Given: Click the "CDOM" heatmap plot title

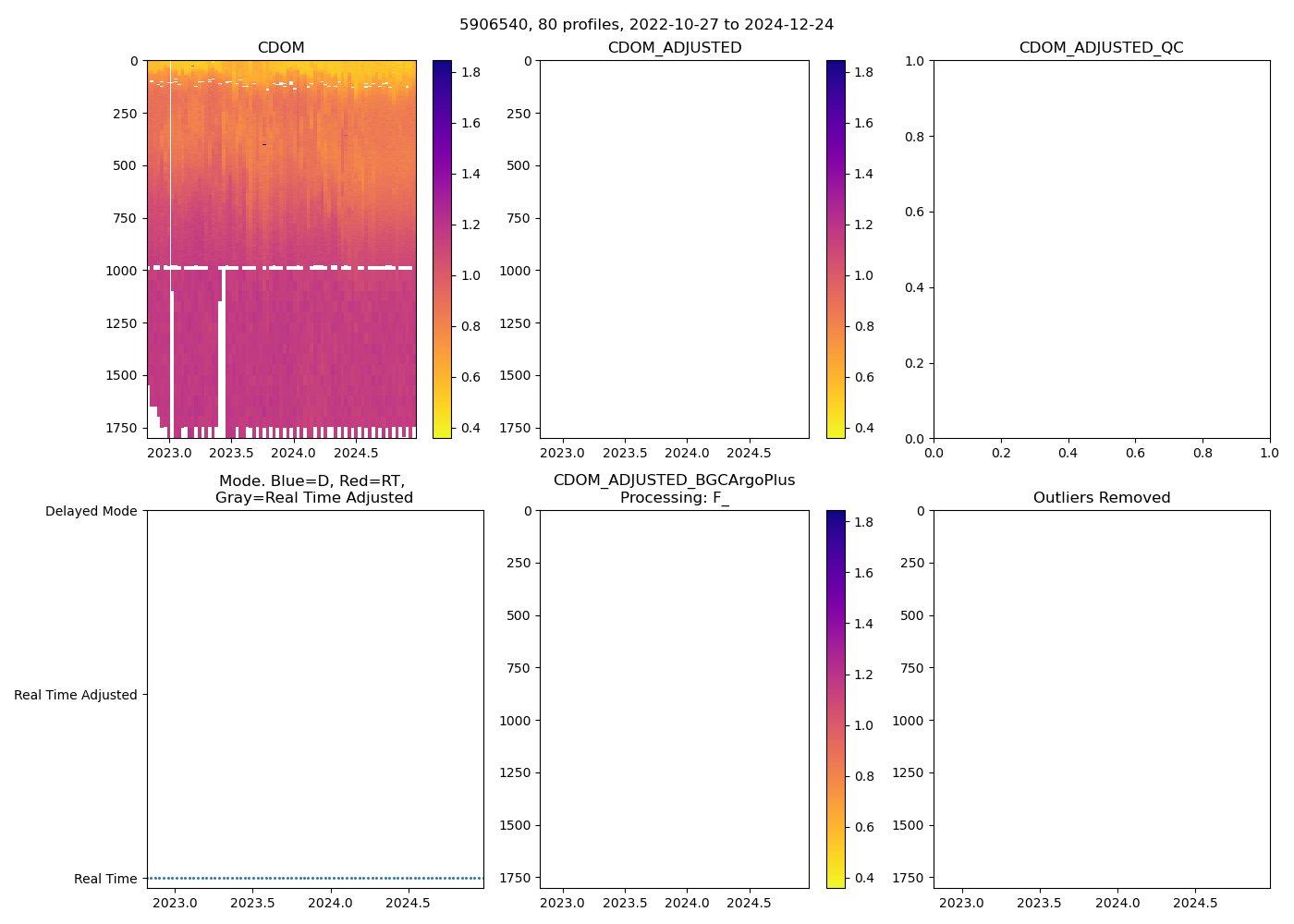Looking at the screenshot, I should pos(281,47).
